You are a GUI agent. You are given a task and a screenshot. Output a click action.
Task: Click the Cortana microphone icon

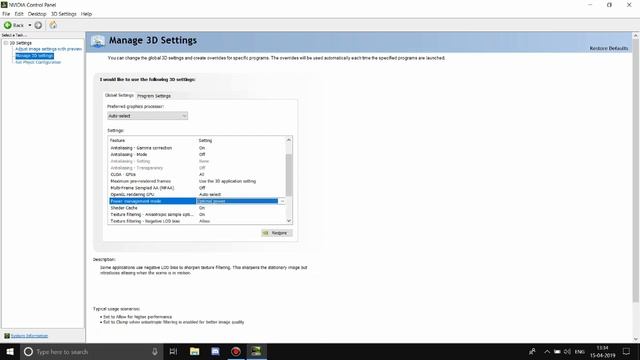[155, 351]
